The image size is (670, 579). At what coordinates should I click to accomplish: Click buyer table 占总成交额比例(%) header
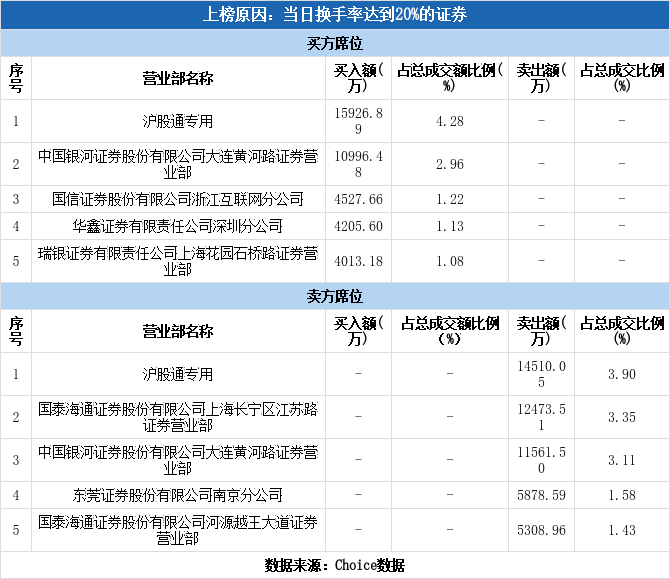click(x=450, y=78)
